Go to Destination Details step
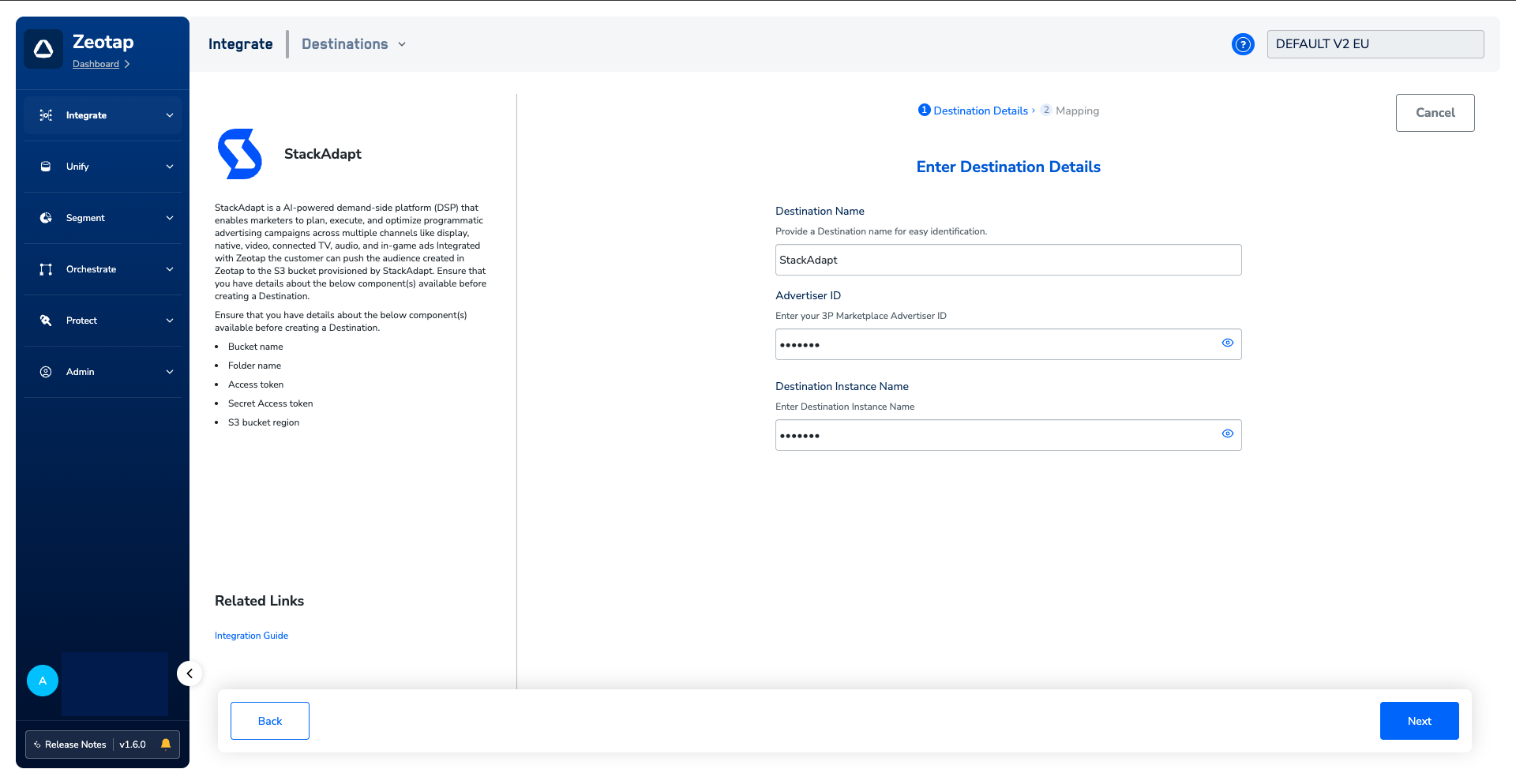The width and height of the screenshot is (1516, 784). 974,111
